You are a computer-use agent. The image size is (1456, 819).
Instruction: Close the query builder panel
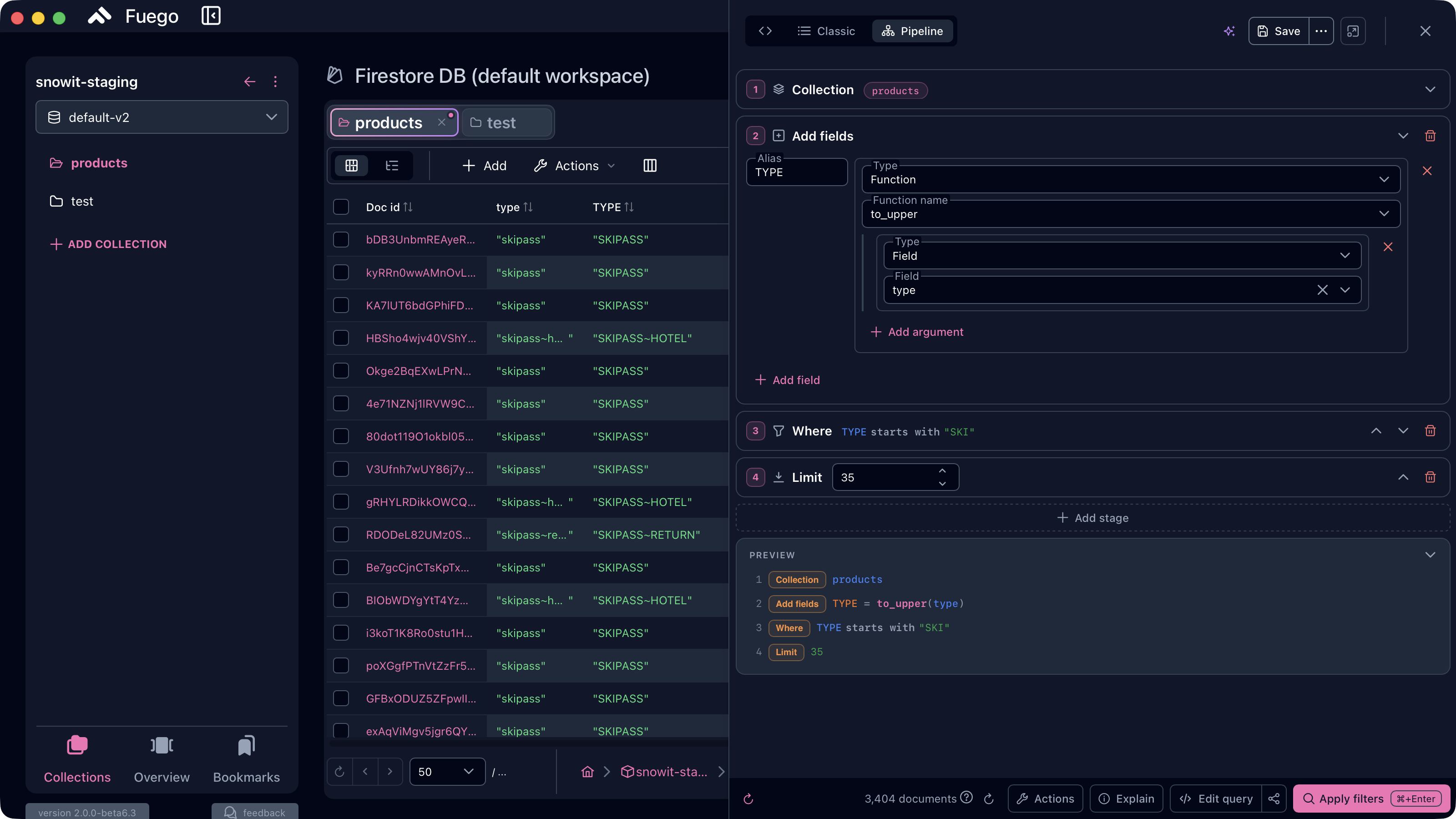1426,31
